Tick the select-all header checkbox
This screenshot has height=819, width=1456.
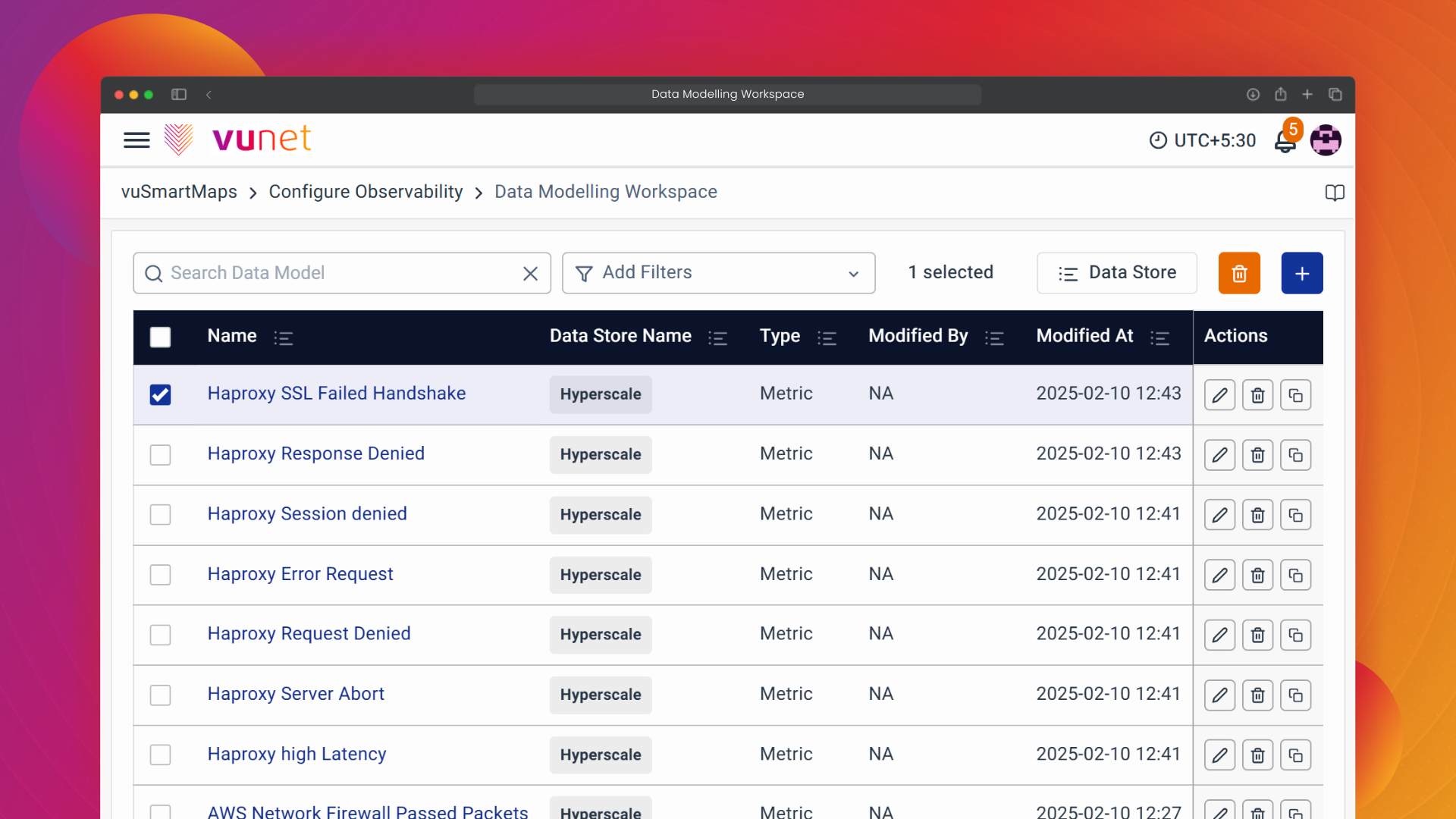(160, 337)
